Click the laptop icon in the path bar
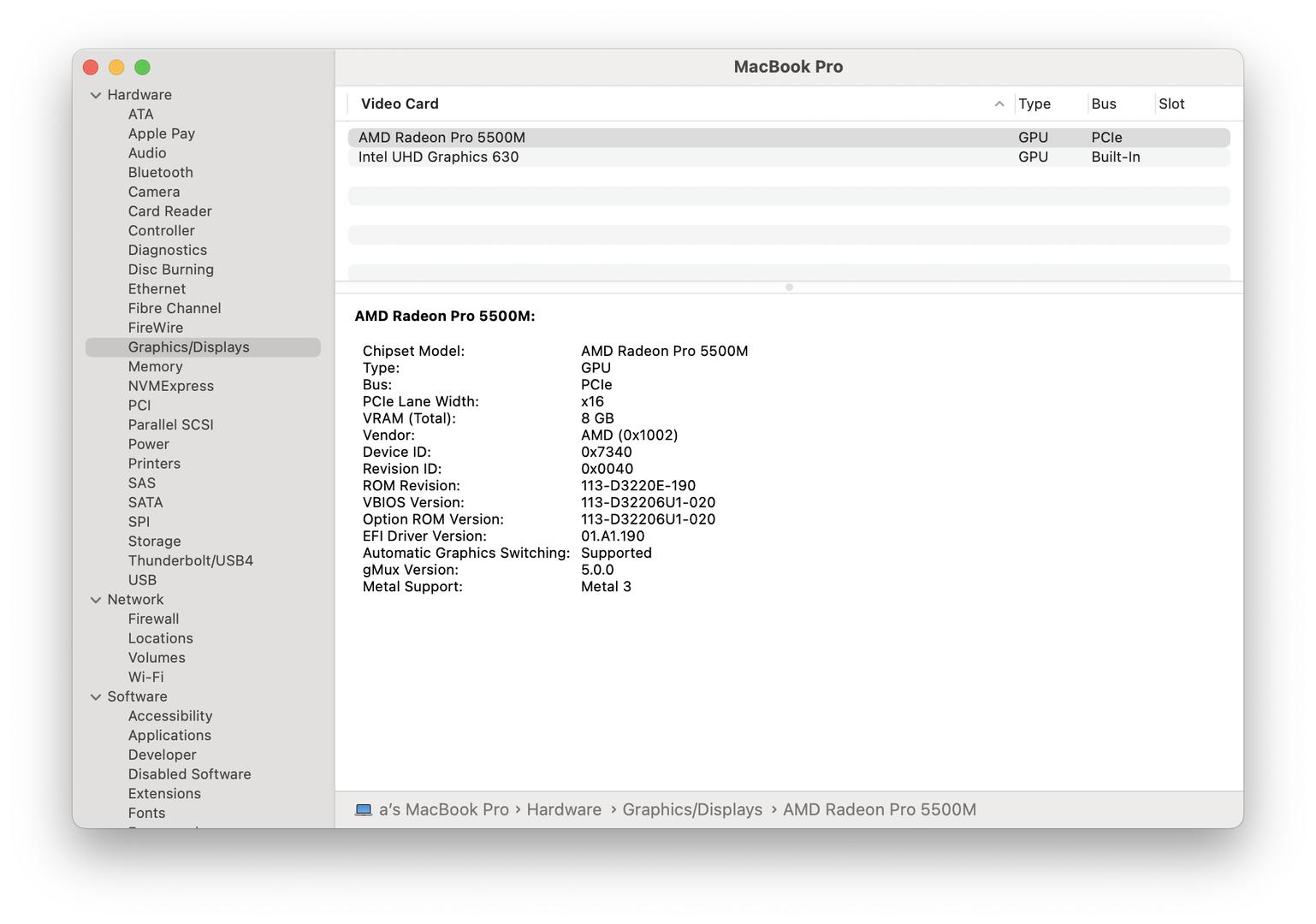This screenshot has height=924, width=1316. pos(364,809)
